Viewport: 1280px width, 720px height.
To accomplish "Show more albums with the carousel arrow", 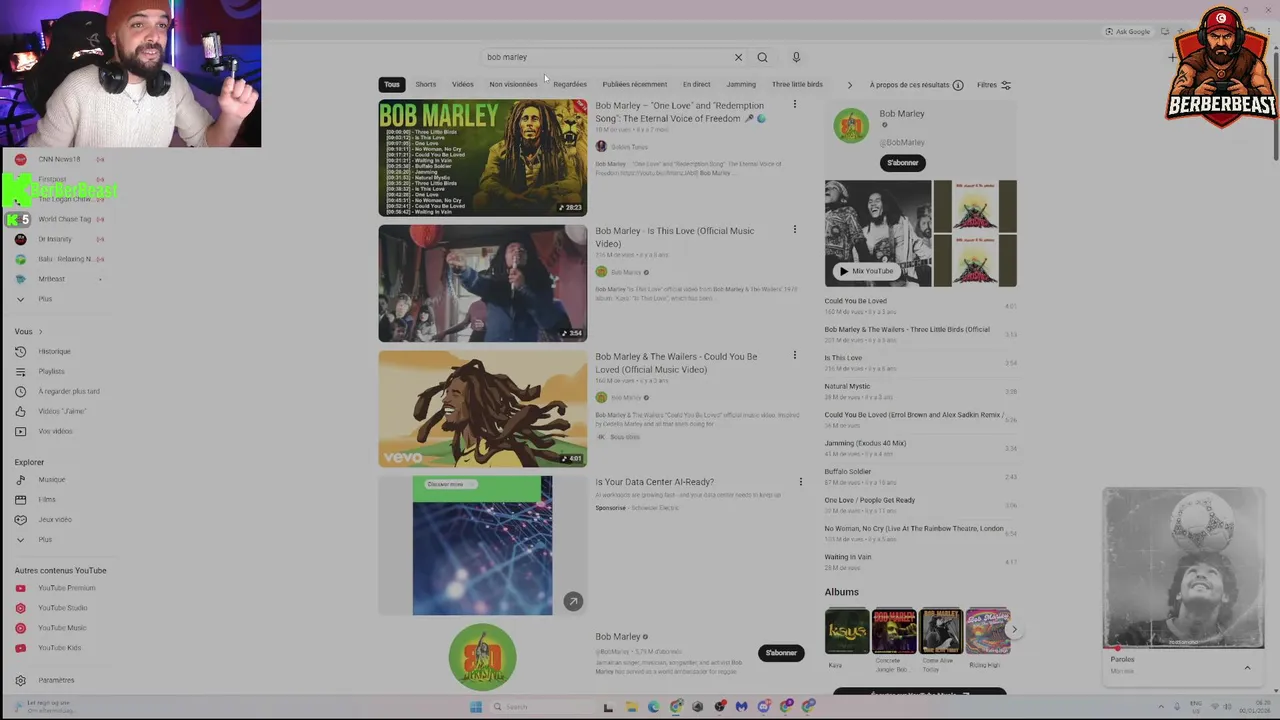I will point(1013,630).
